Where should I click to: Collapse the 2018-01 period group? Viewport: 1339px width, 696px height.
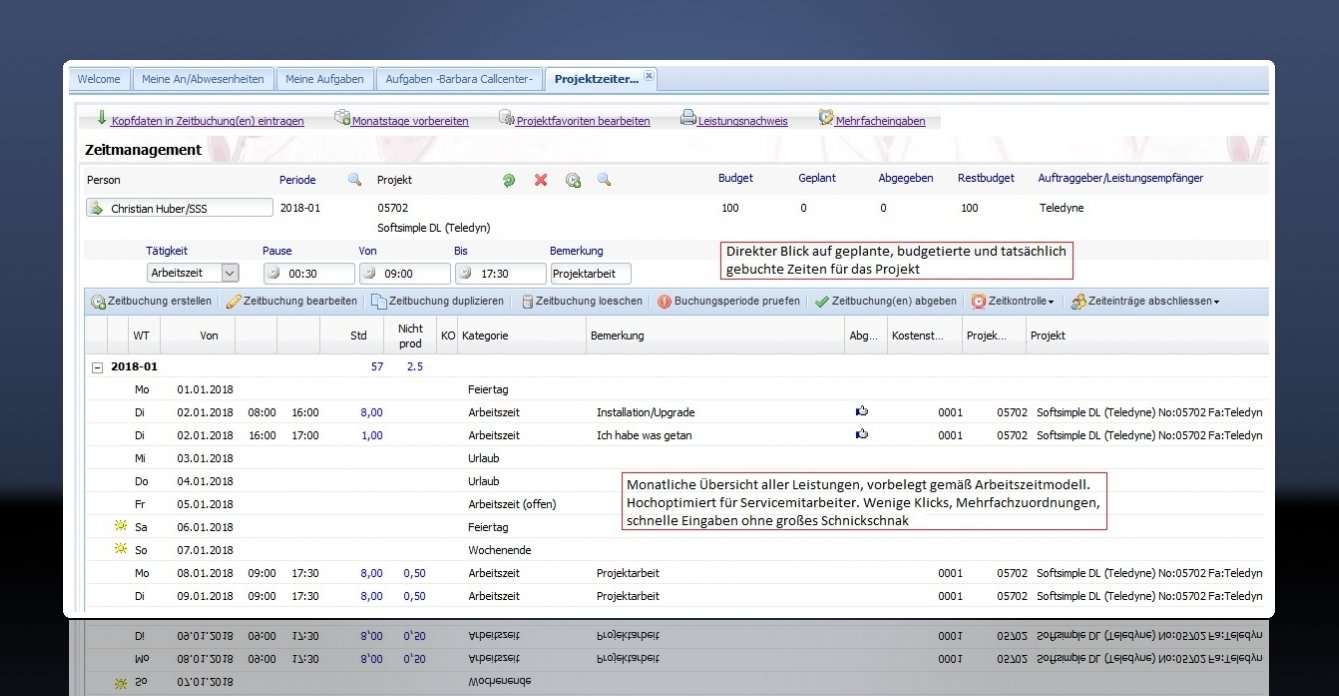click(97, 367)
